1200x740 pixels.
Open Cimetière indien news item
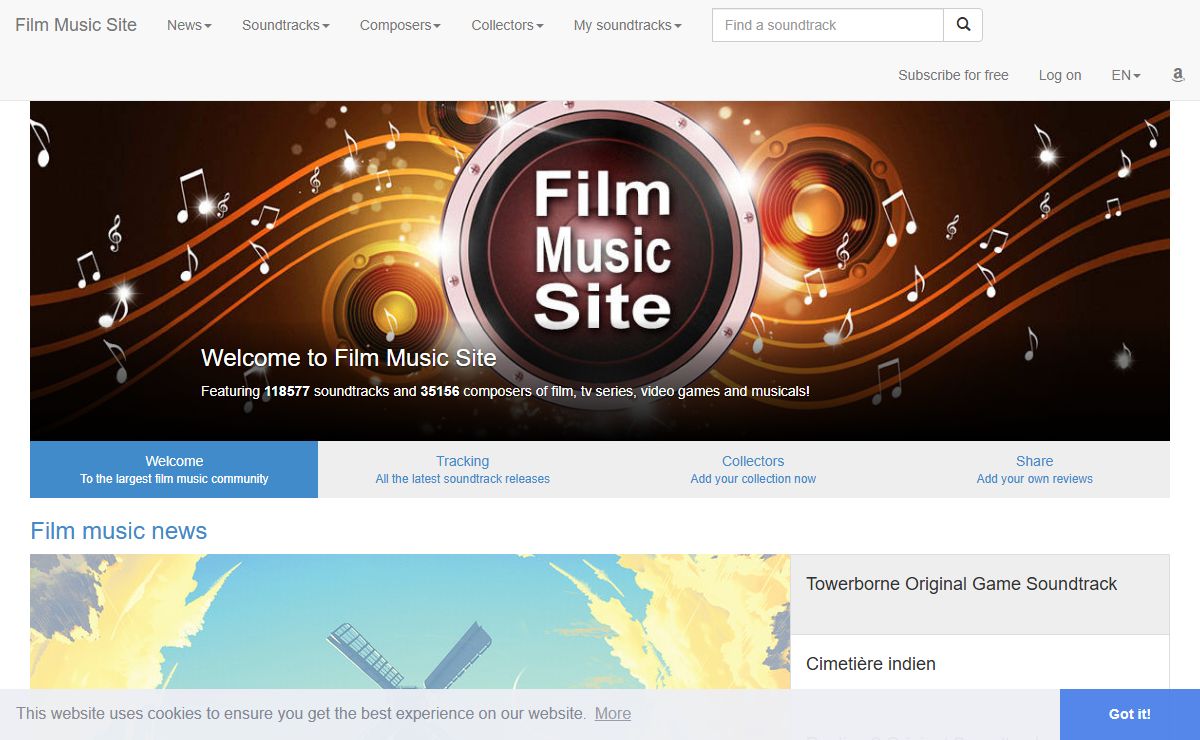980,664
